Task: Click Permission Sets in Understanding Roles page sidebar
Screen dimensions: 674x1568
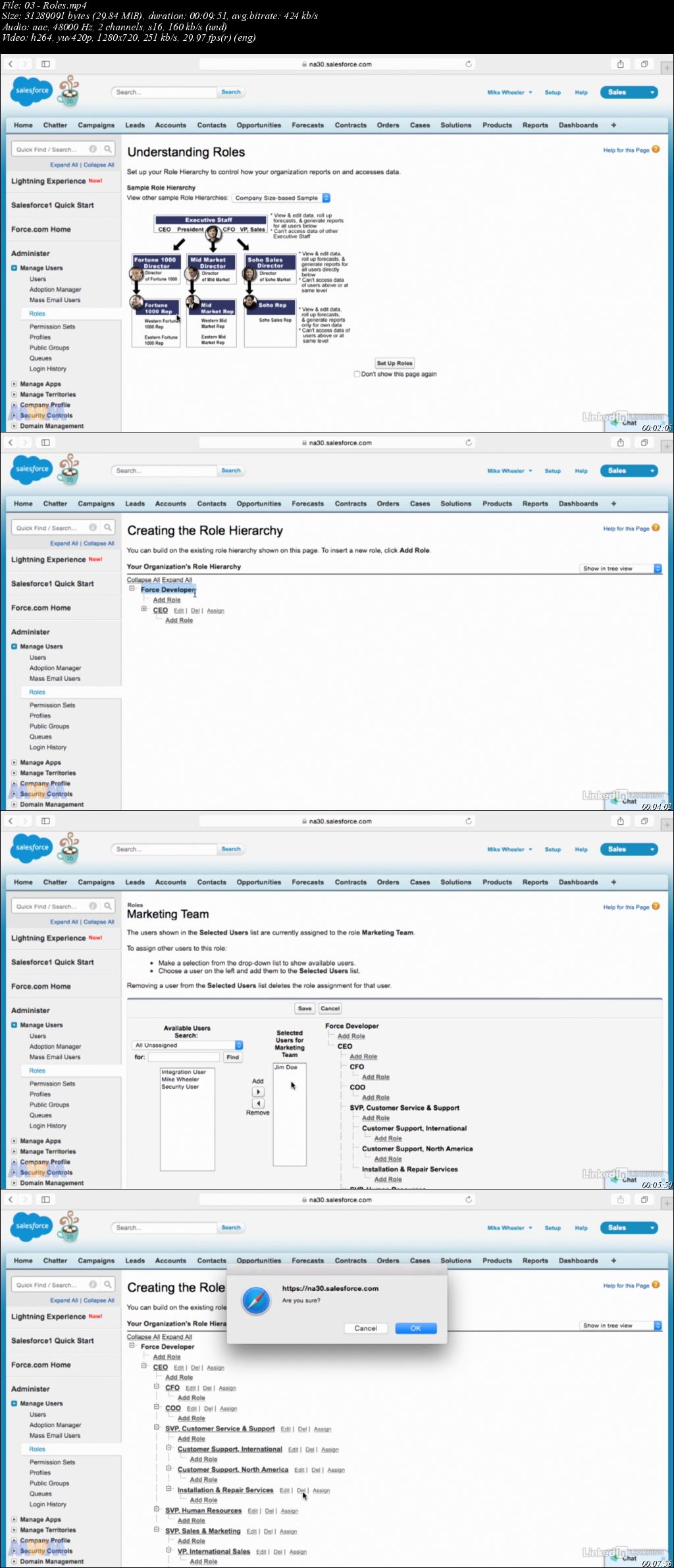Action: coord(52,327)
